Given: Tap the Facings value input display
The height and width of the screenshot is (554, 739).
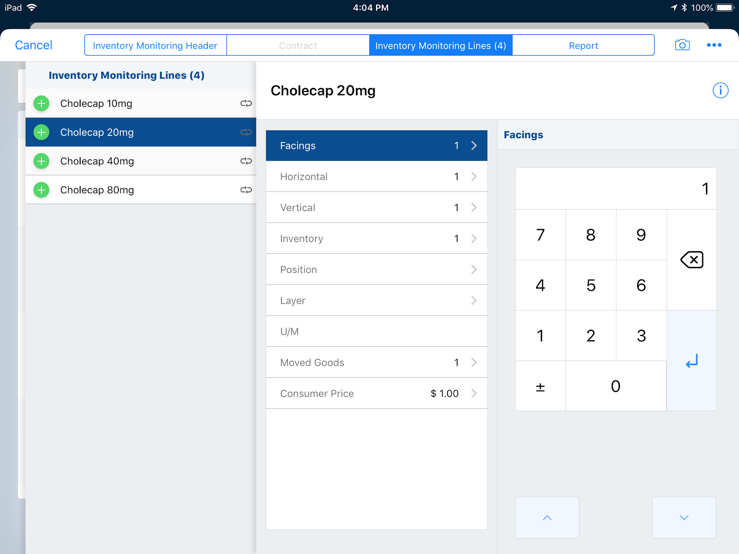Looking at the screenshot, I should [615, 189].
